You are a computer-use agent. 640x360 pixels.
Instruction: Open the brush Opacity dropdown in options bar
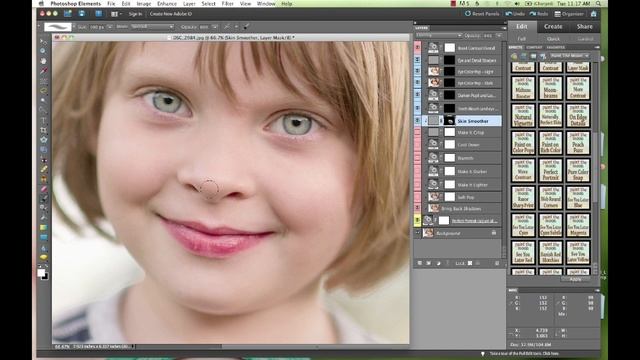pyautogui.click(x=214, y=27)
